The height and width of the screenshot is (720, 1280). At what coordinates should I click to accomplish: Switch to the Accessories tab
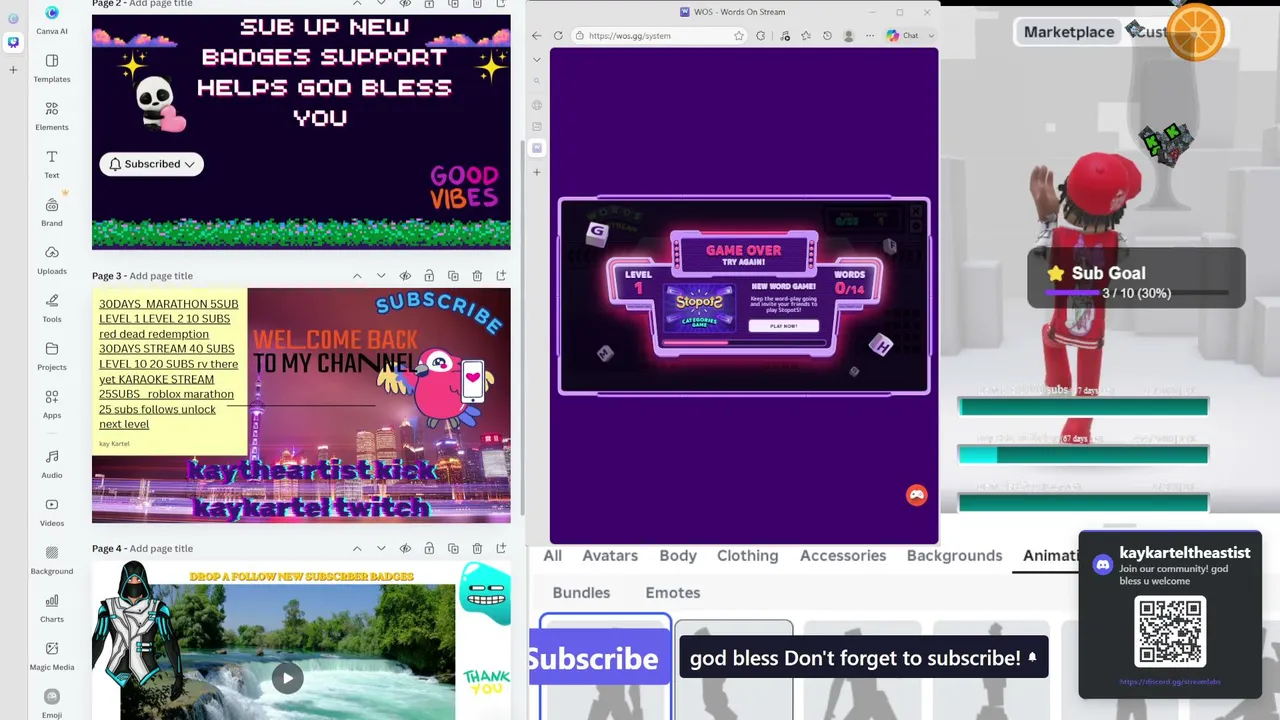(x=843, y=556)
